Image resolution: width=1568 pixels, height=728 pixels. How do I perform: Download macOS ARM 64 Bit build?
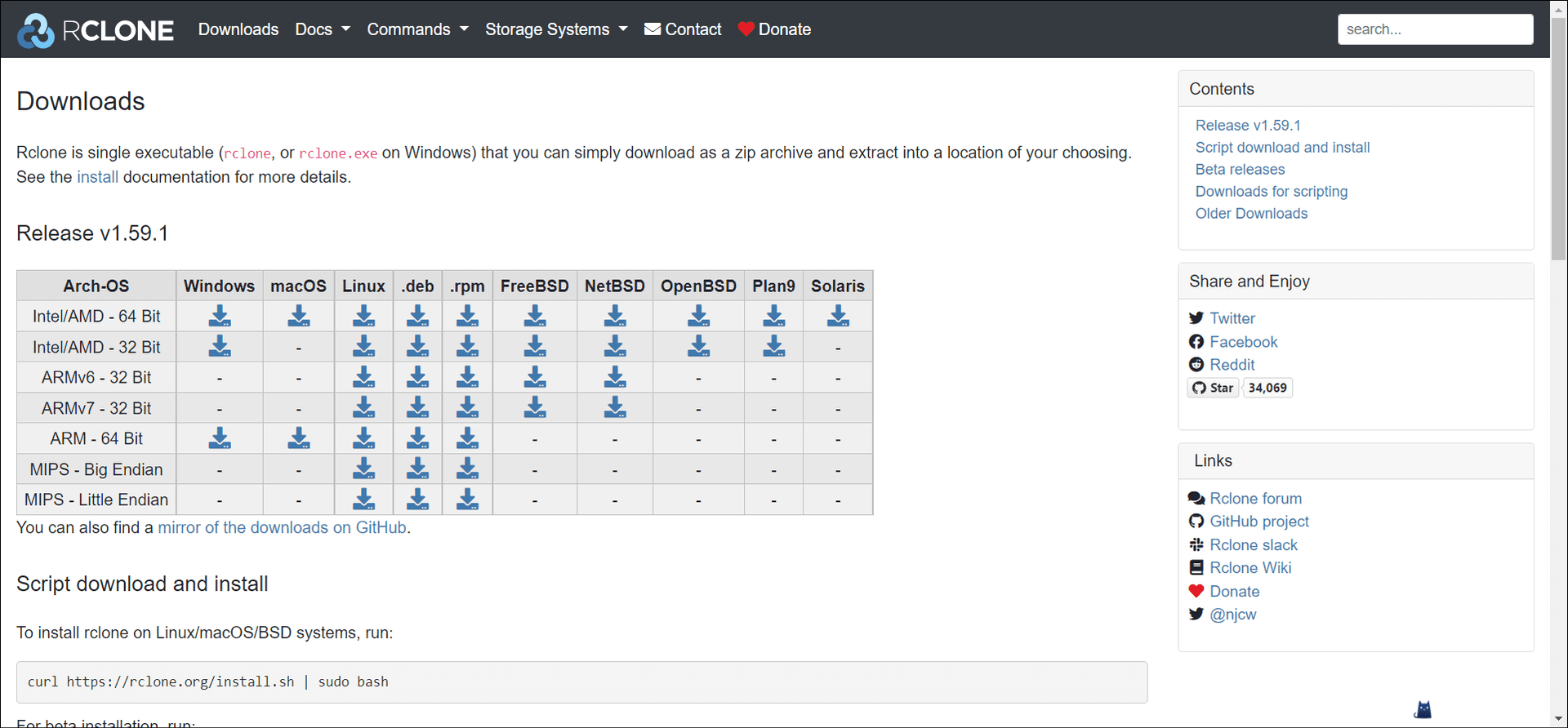coord(299,438)
